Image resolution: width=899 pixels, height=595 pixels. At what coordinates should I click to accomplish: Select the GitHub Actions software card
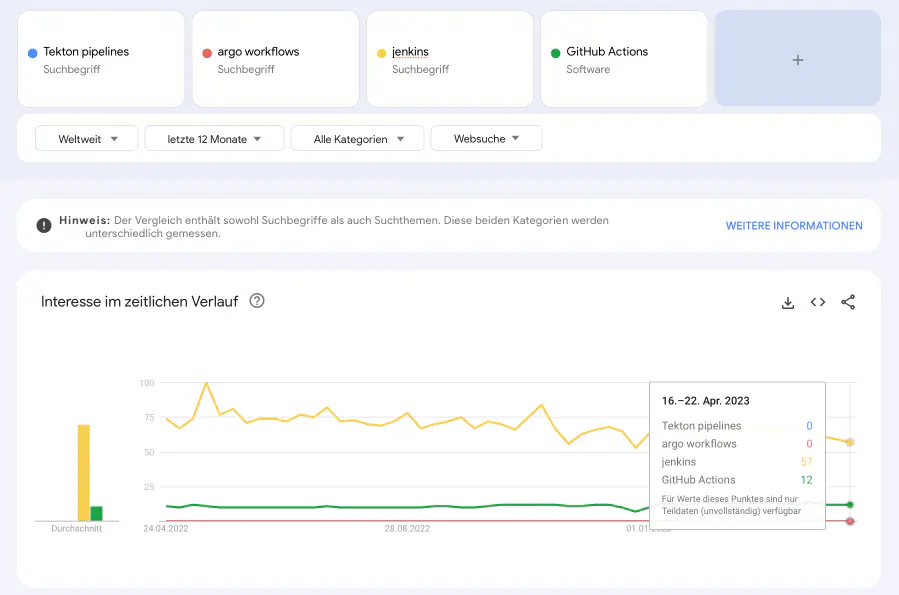[x=624, y=59]
